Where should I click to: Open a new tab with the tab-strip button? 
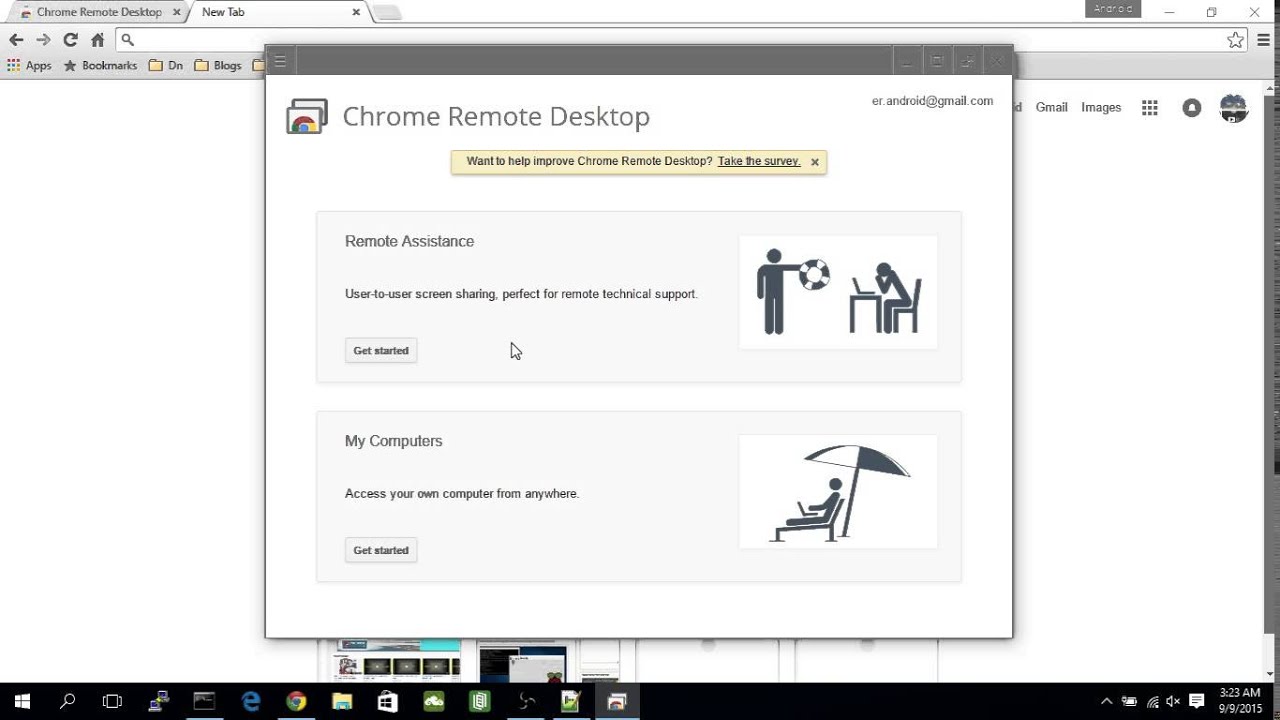pos(387,13)
